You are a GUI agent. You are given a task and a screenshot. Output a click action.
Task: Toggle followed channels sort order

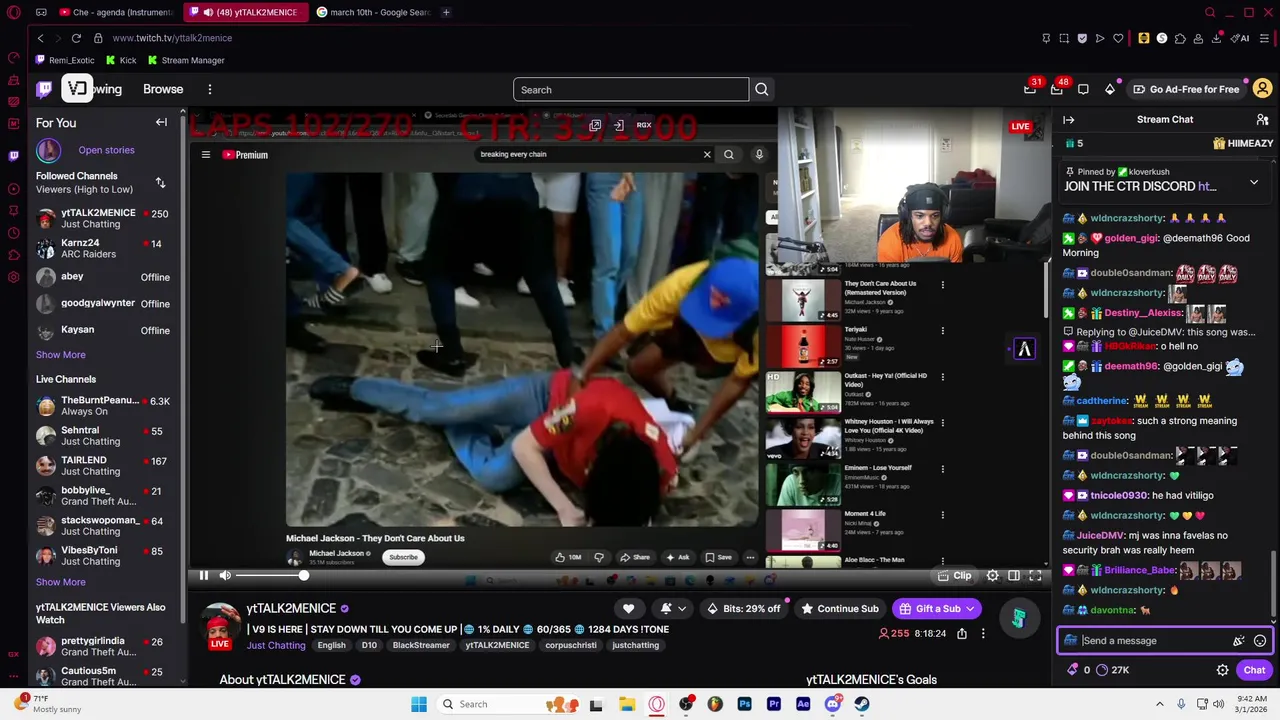pos(160,183)
